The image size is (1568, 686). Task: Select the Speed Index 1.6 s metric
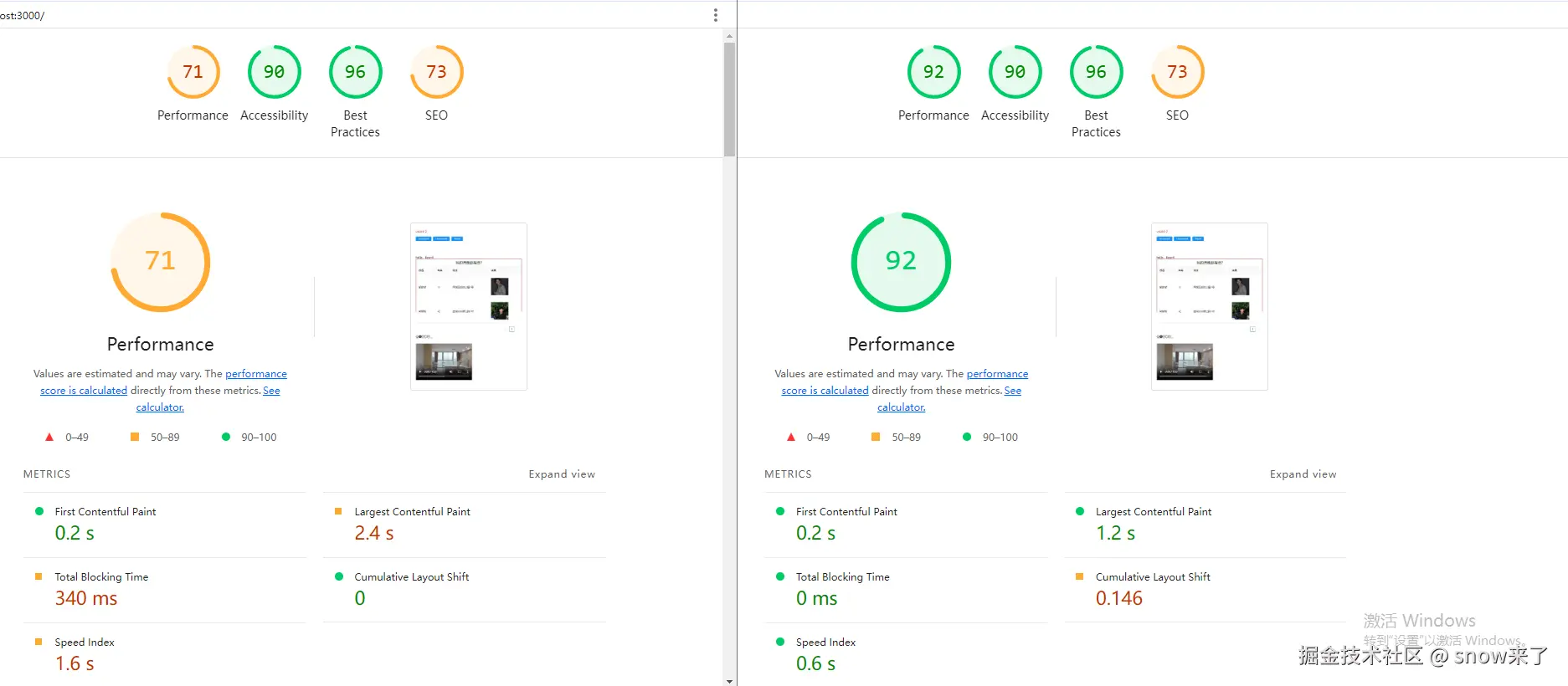pyautogui.click(x=164, y=655)
